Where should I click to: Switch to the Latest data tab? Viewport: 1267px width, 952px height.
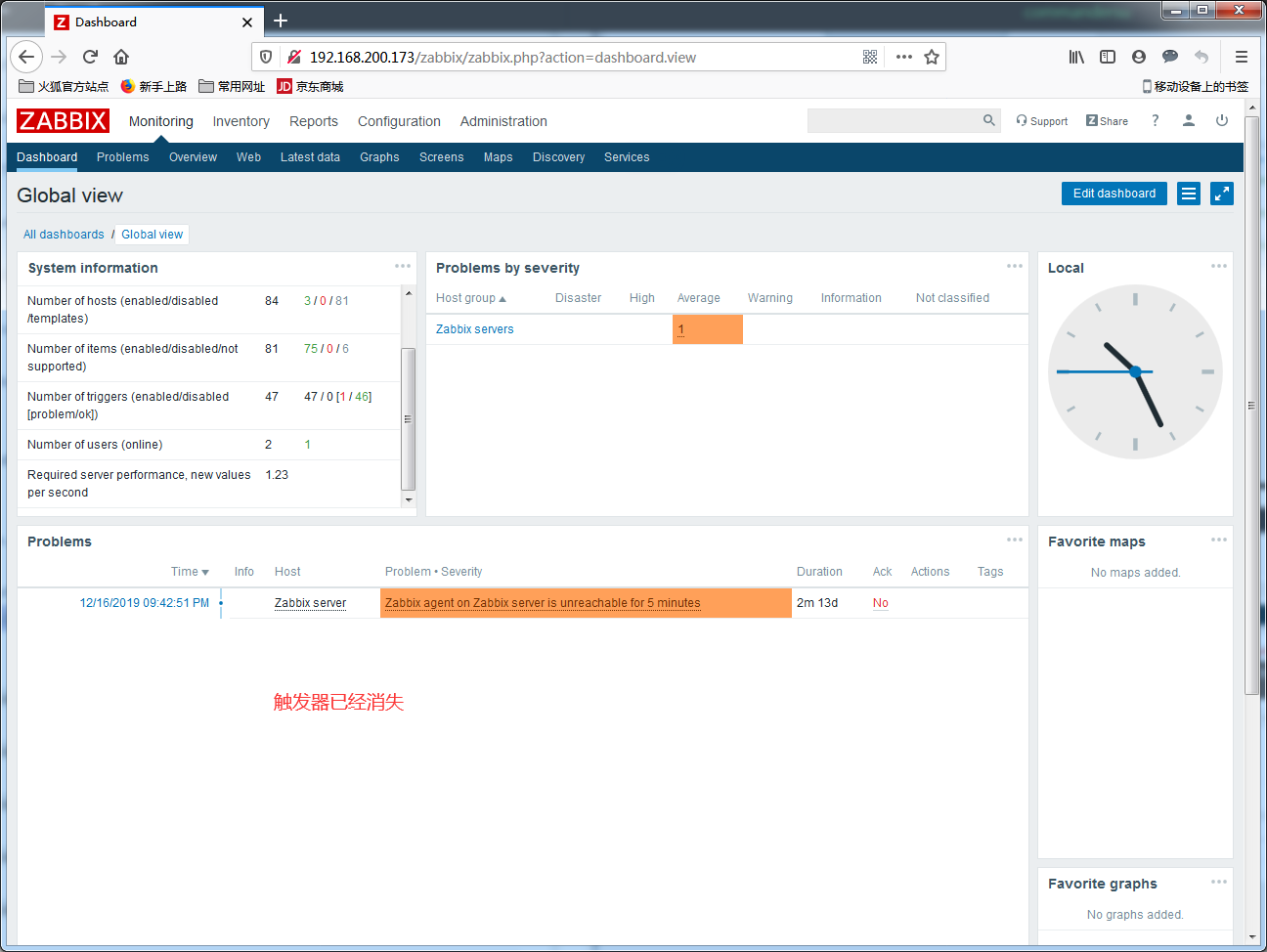pyautogui.click(x=310, y=157)
